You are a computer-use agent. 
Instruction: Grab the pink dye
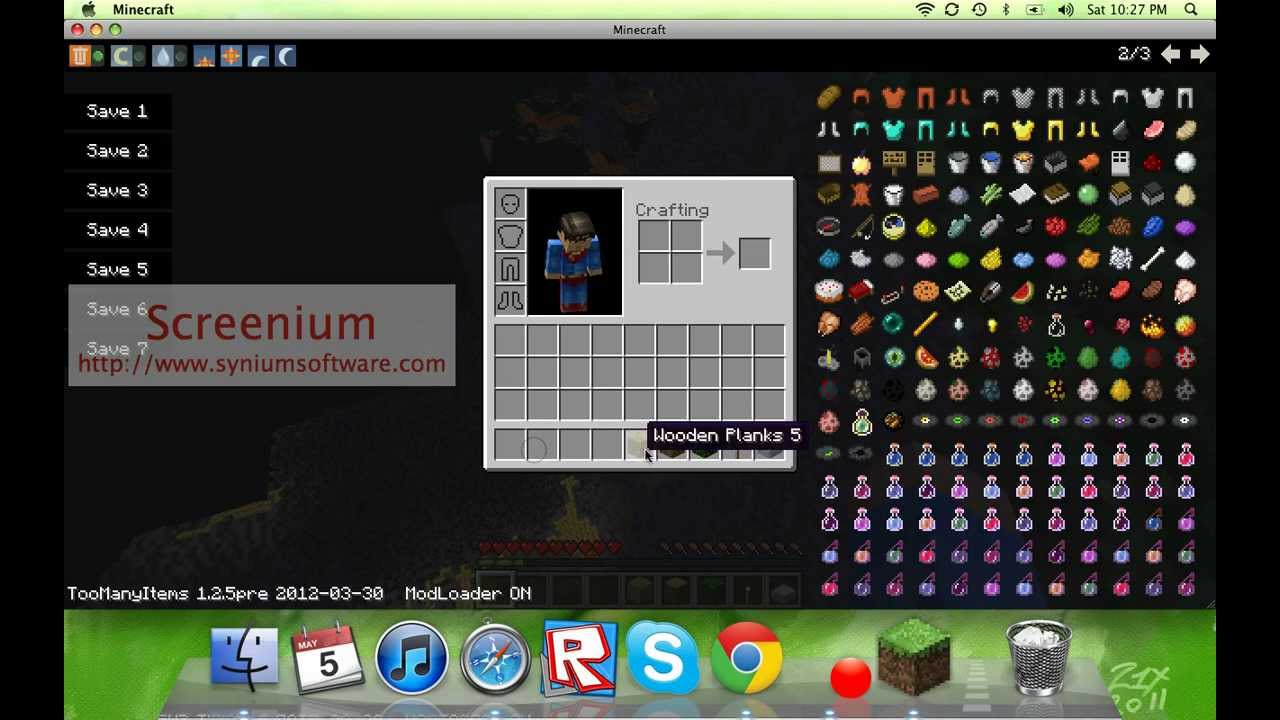click(926, 259)
